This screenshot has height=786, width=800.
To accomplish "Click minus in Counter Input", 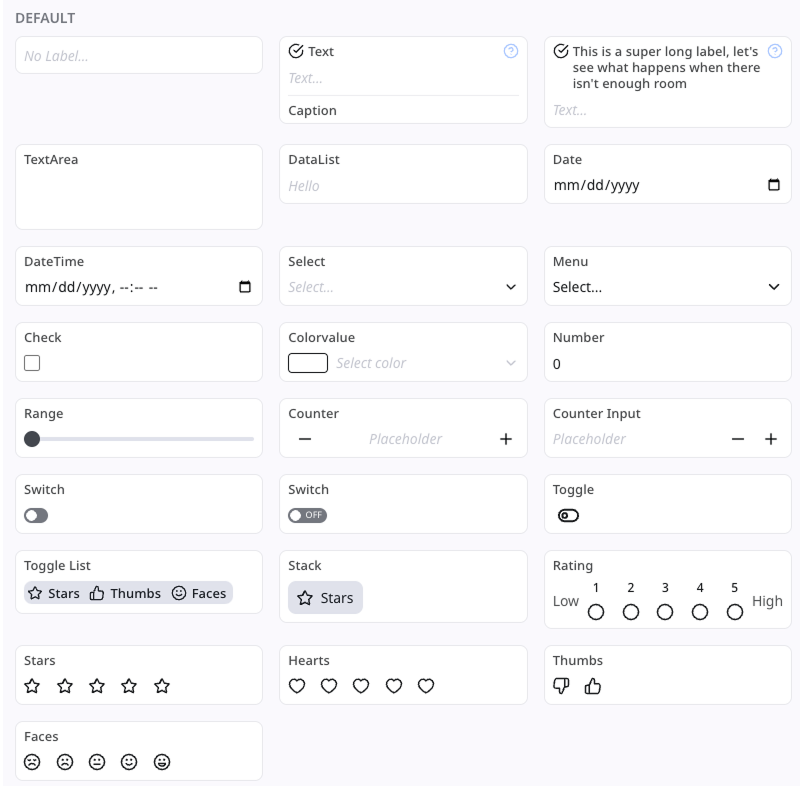I will pyautogui.click(x=738, y=439).
